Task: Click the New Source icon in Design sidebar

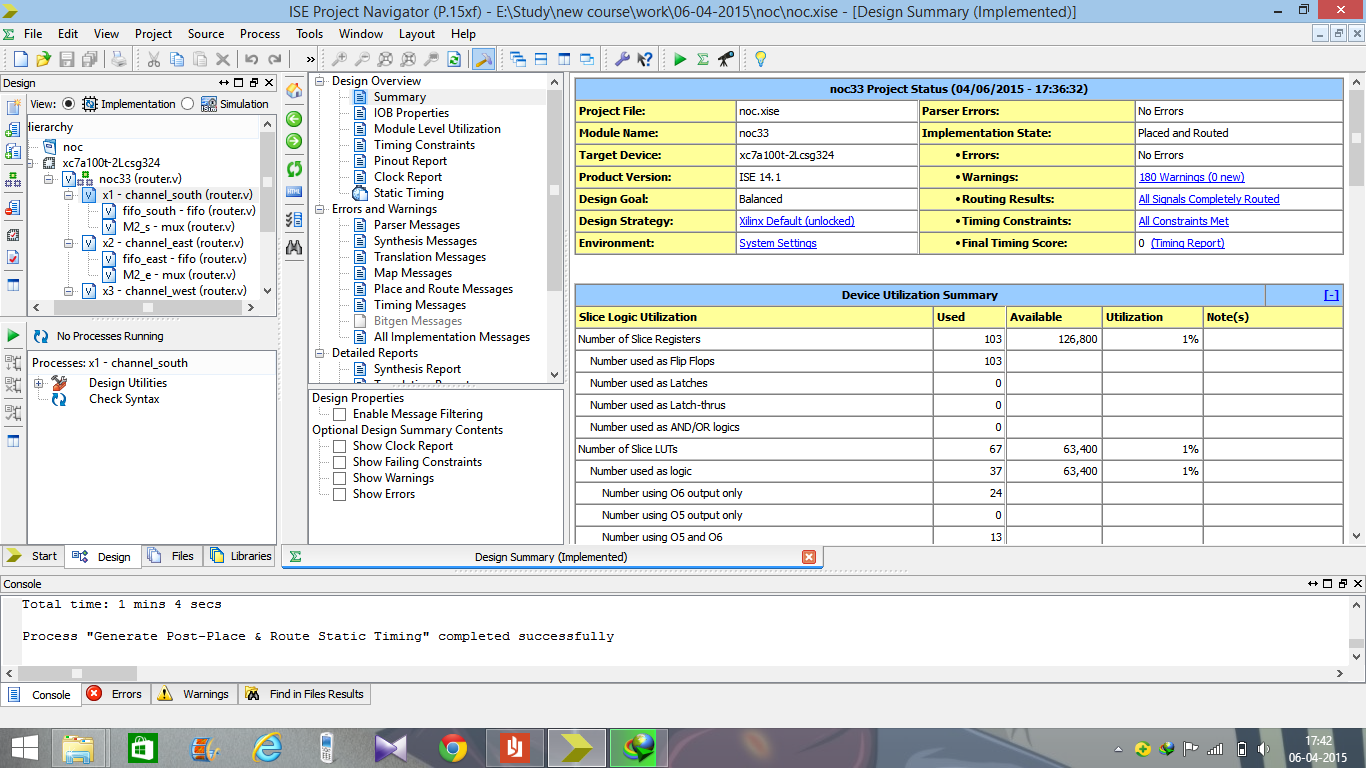Action: point(13,107)
